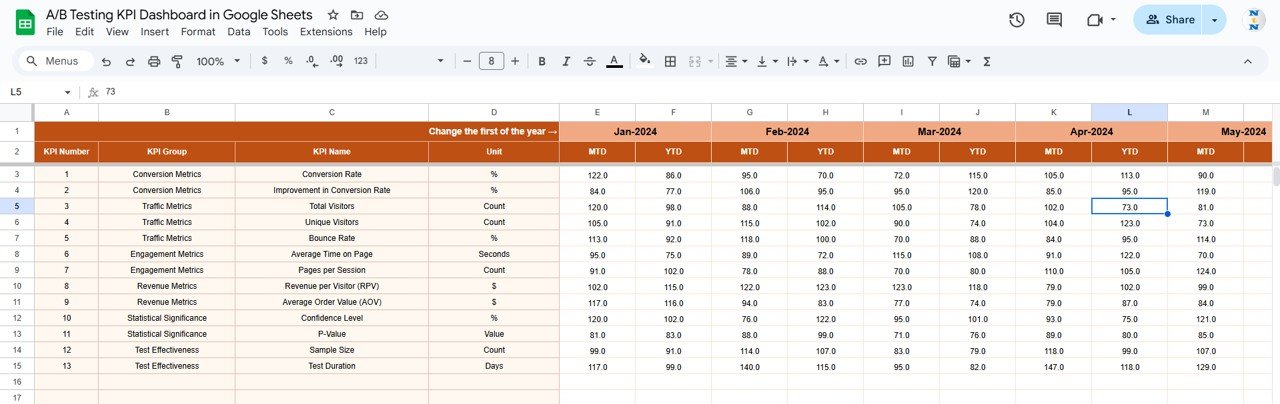Open the Format menu
Screen dimensions: 1280x404
point(198,32)
